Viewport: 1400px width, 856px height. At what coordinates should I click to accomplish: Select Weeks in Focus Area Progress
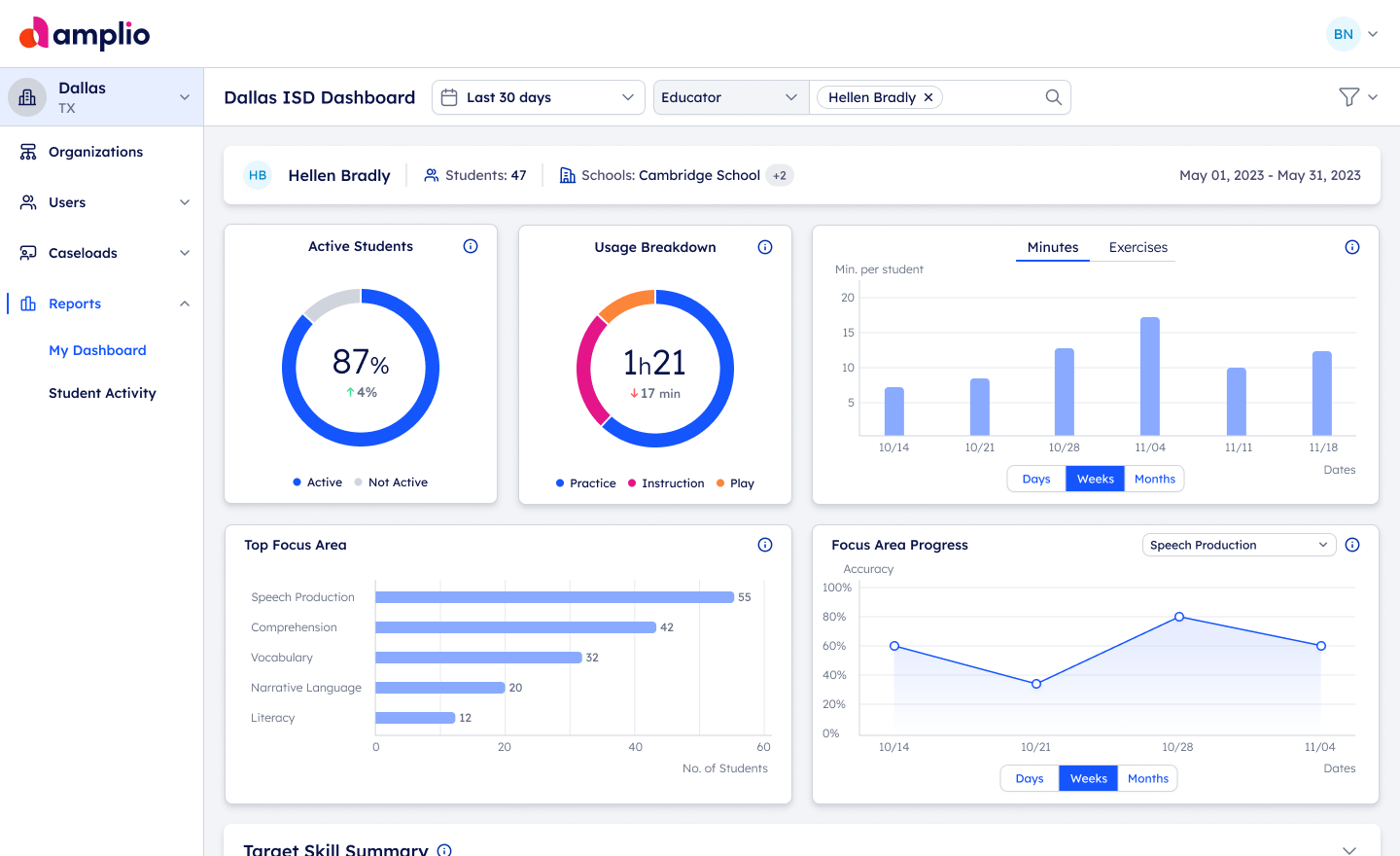[x=1089, y=778]
